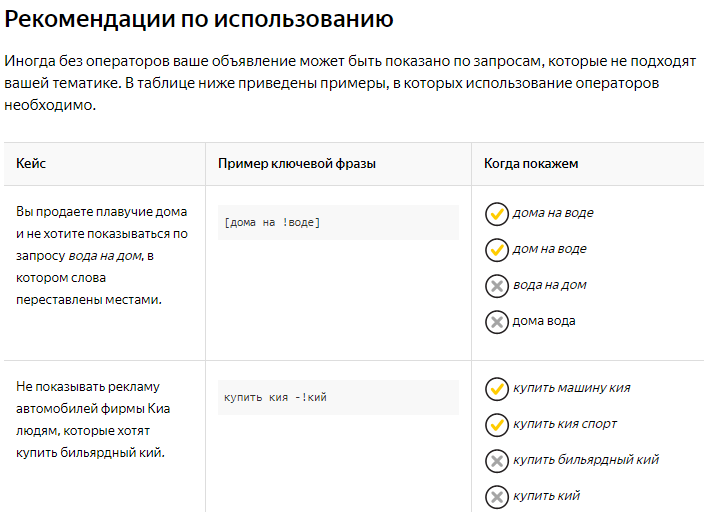Click the case description about Киа cars
Image resolution: width=727 pixels, height=512 pixels.
coord(93,420)
